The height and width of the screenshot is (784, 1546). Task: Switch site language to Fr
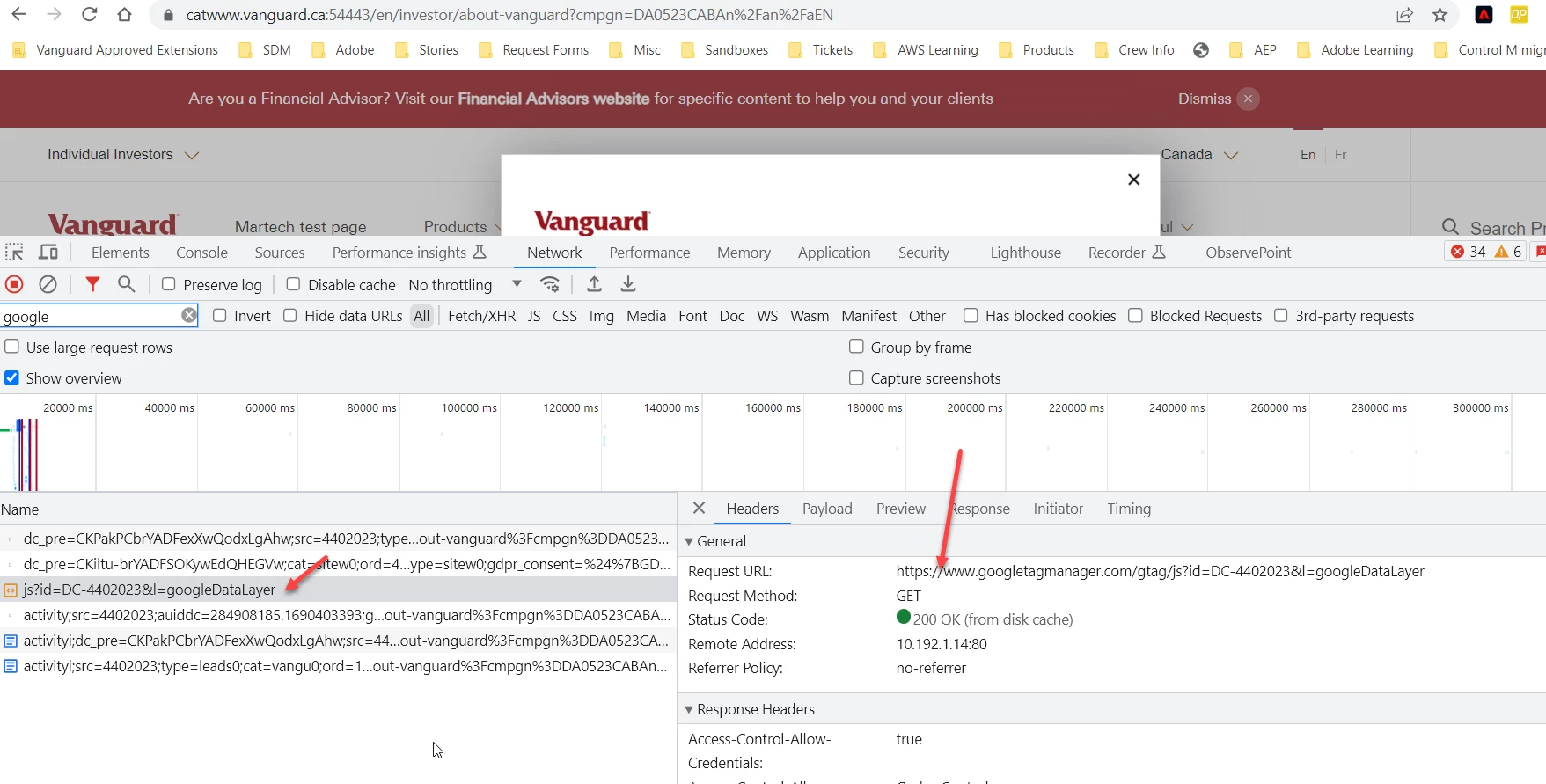(x=1340, y=154)
